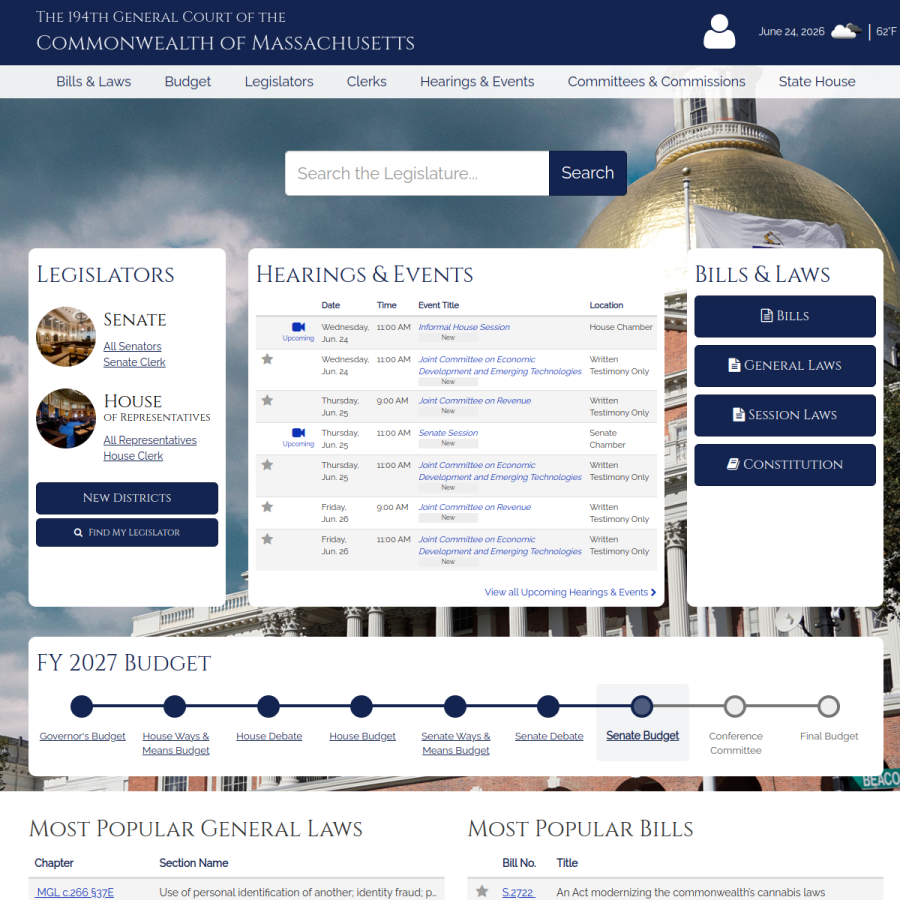This screenshot has height=900, width=900.
Task: Open Bills & Laws navigation menu
Action: tap(94, 82)
